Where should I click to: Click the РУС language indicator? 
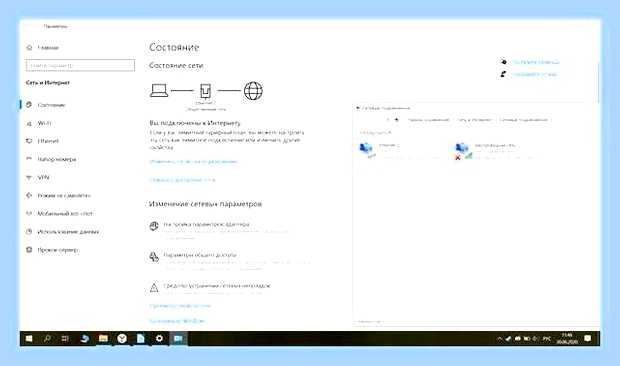point(547,339)
